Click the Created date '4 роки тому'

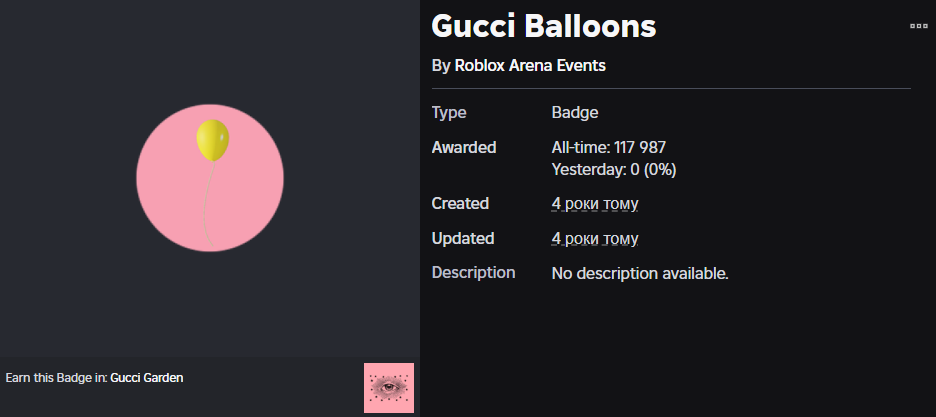click(594, 204)
